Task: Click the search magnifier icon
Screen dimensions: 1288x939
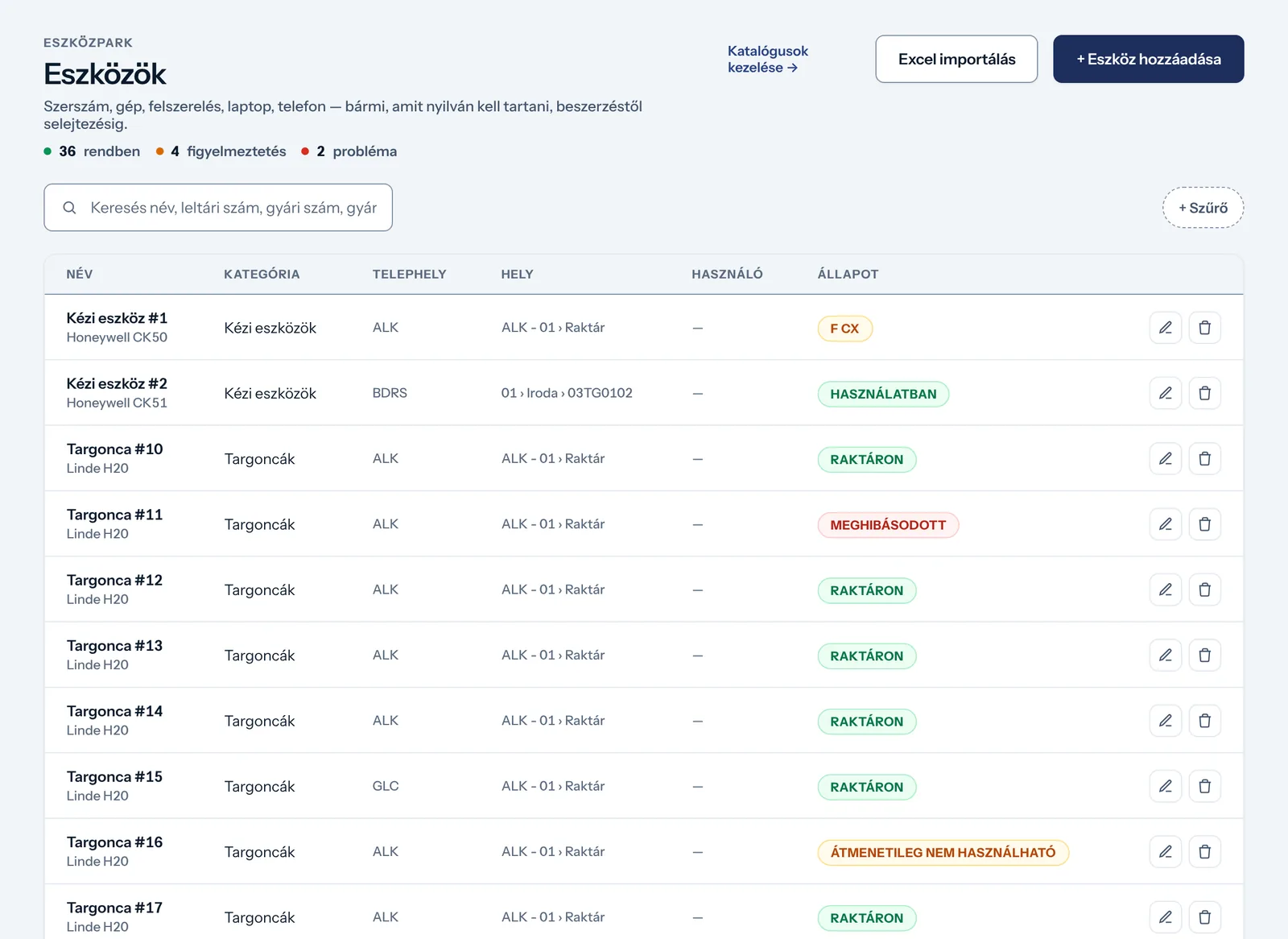Action: point(69,208)
